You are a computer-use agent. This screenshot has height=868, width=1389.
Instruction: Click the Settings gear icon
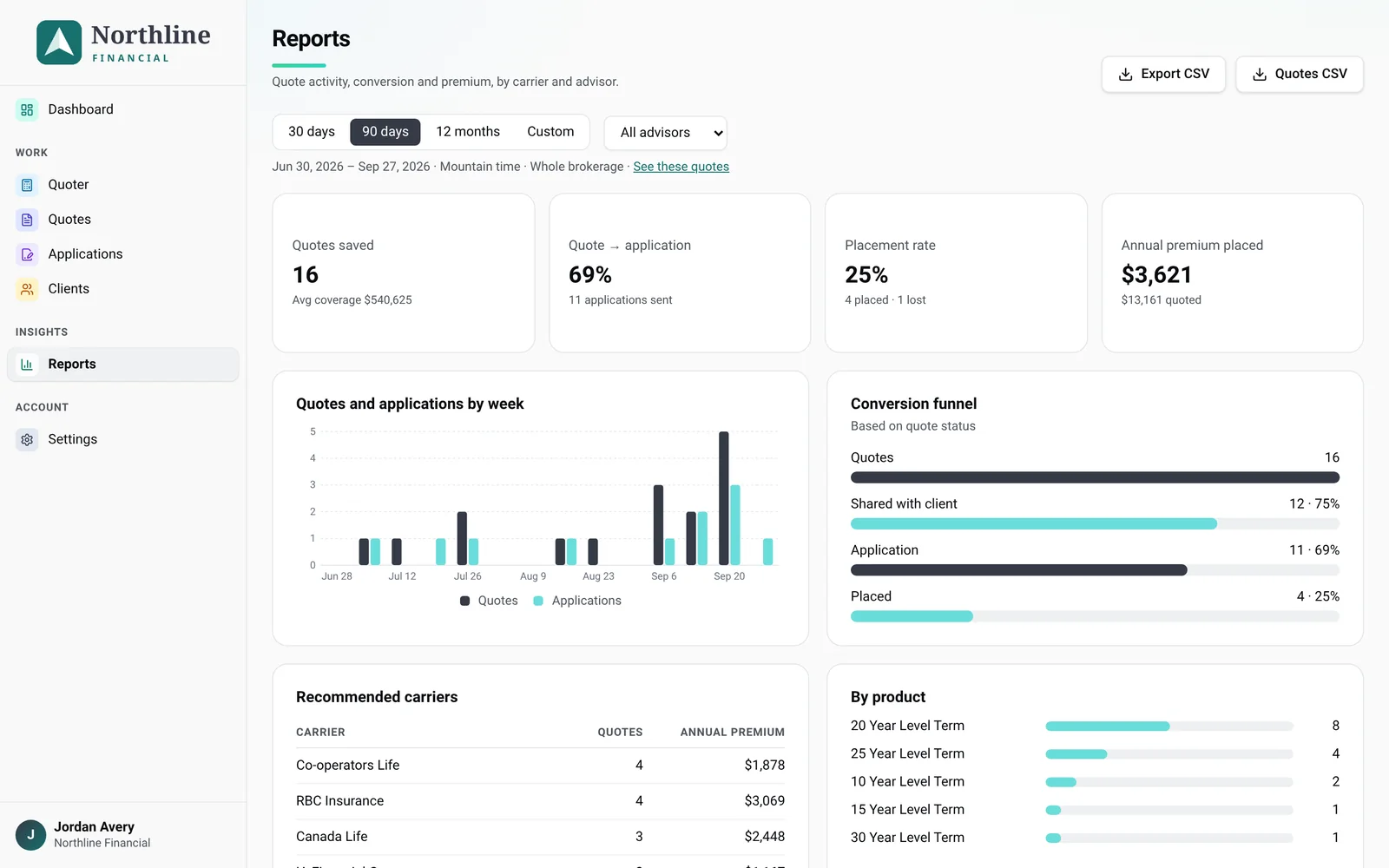coord(27,439)
